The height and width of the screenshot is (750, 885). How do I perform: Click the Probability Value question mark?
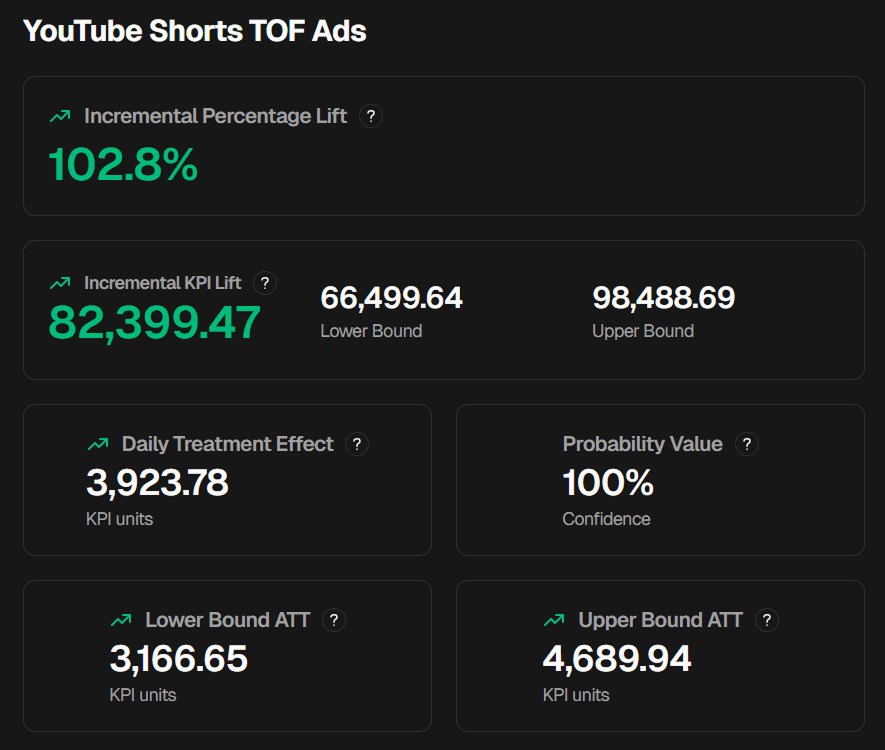(x=747, y=444)
